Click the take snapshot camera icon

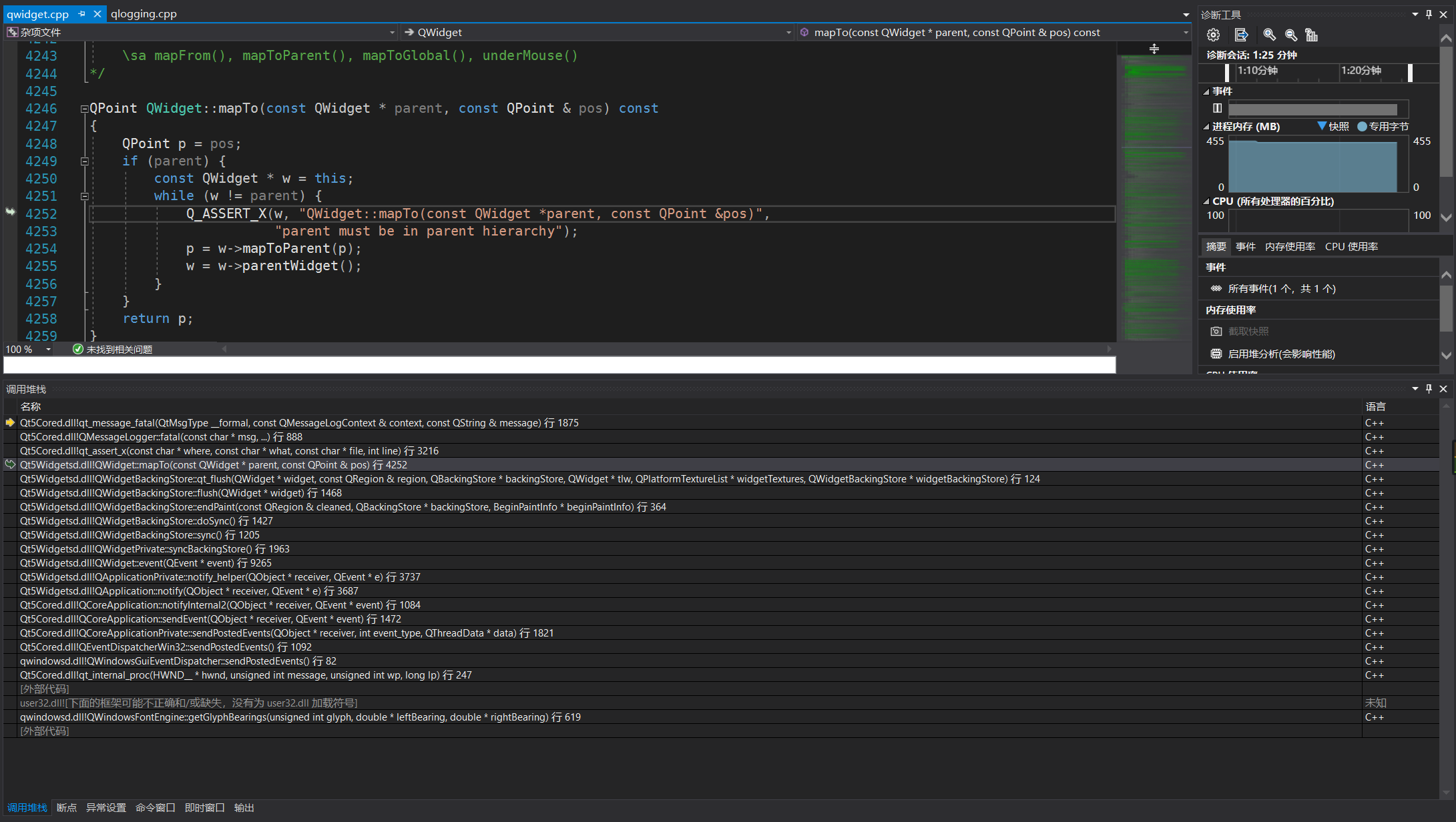point(1216,332)
